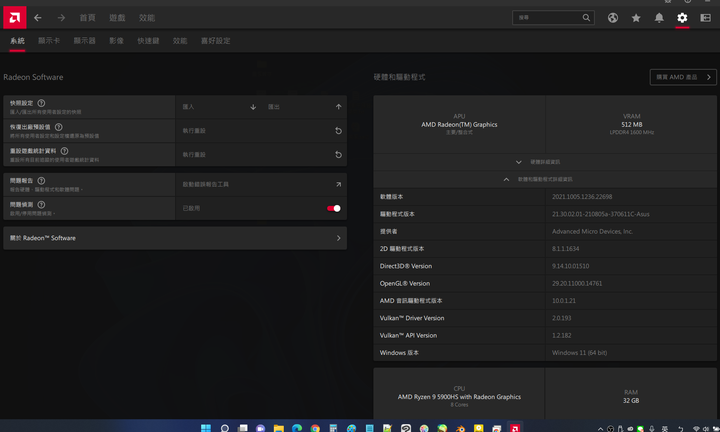The width and height of the screenshot is (720, 432).
Task: Open Blender from the taskbar
Action: 460,428
